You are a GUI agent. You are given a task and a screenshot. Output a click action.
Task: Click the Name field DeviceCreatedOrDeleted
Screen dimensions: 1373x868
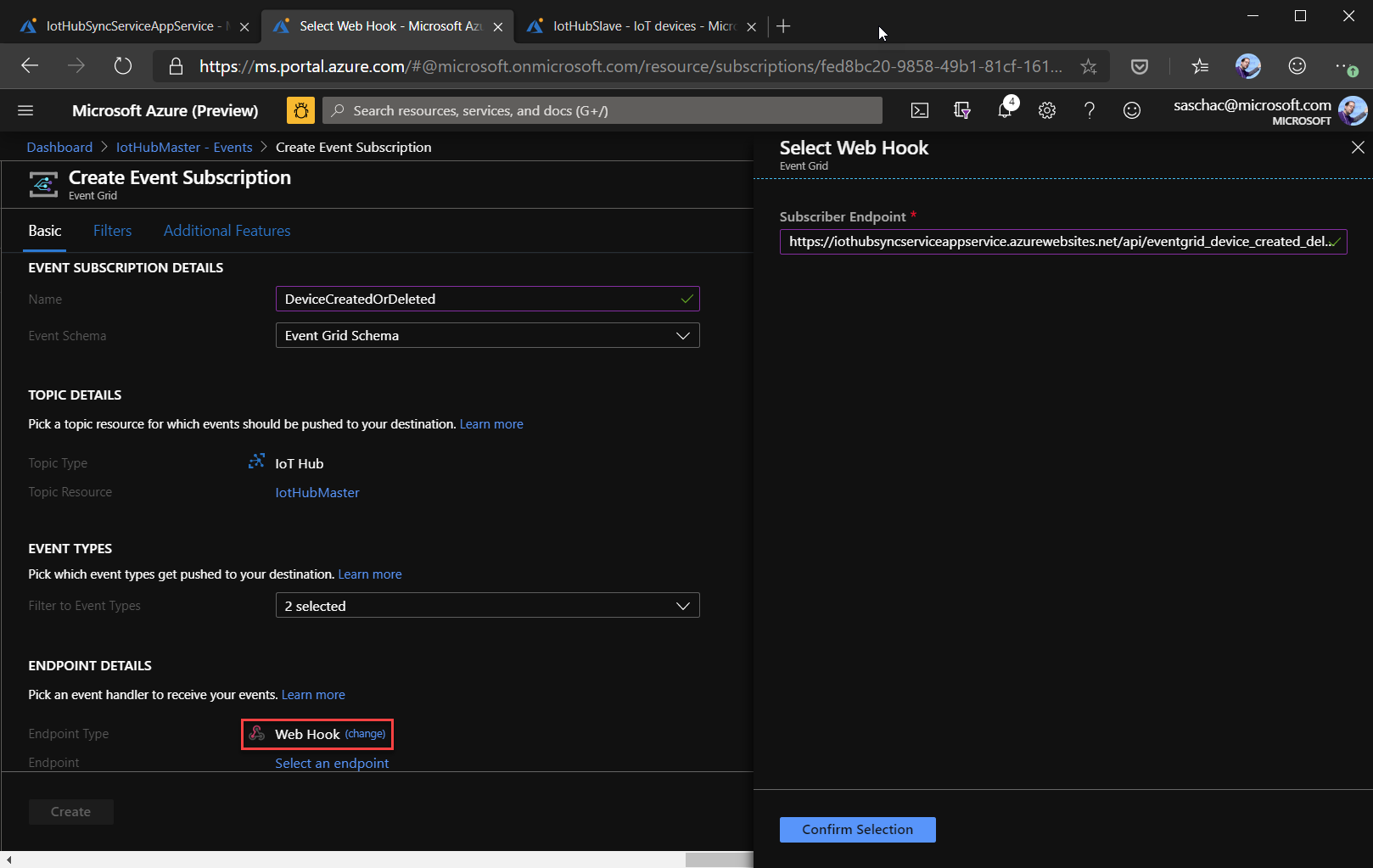pos(488,299)
